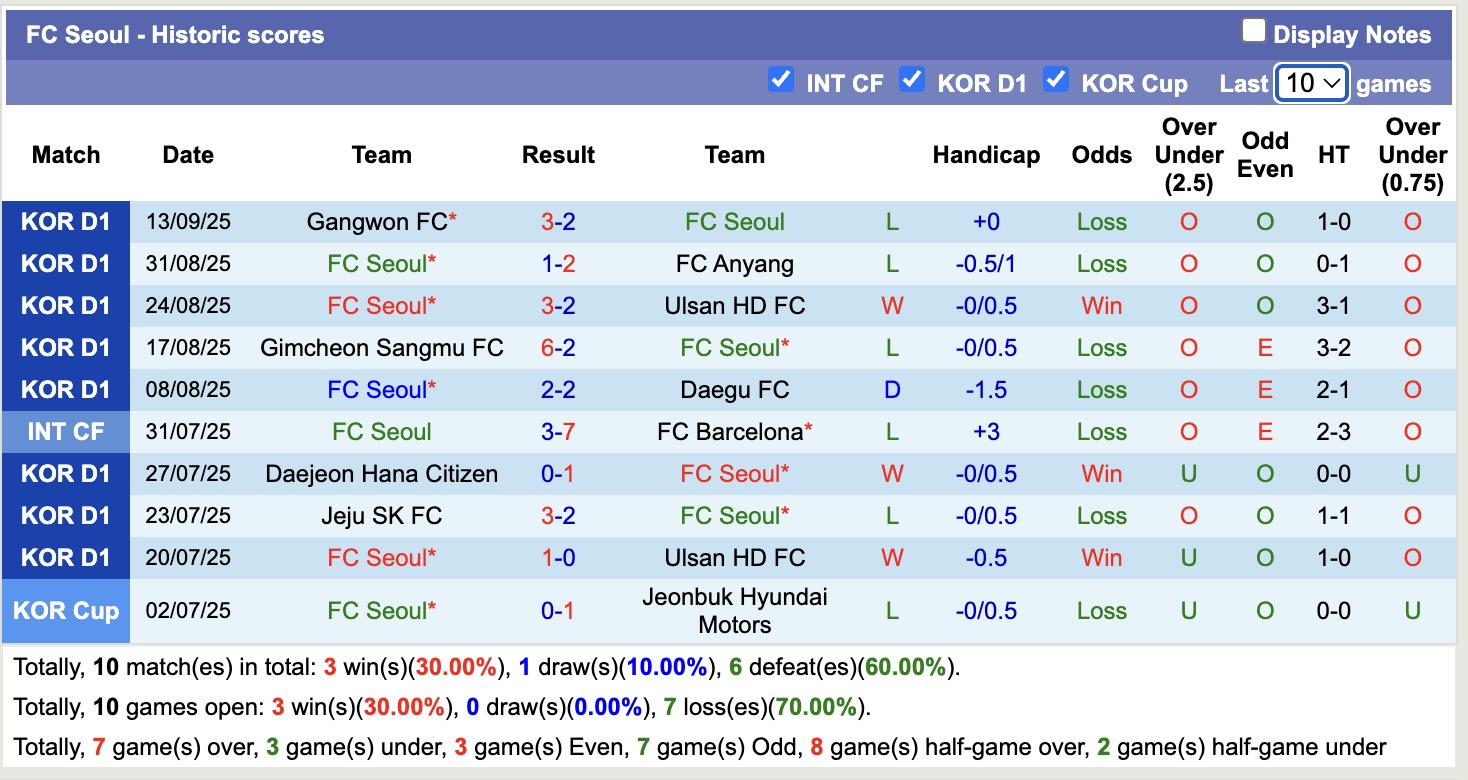Uncheck the INT CF filter
Image resolution: width=1468 pixels, height=780 pixels.
point(781,81)
